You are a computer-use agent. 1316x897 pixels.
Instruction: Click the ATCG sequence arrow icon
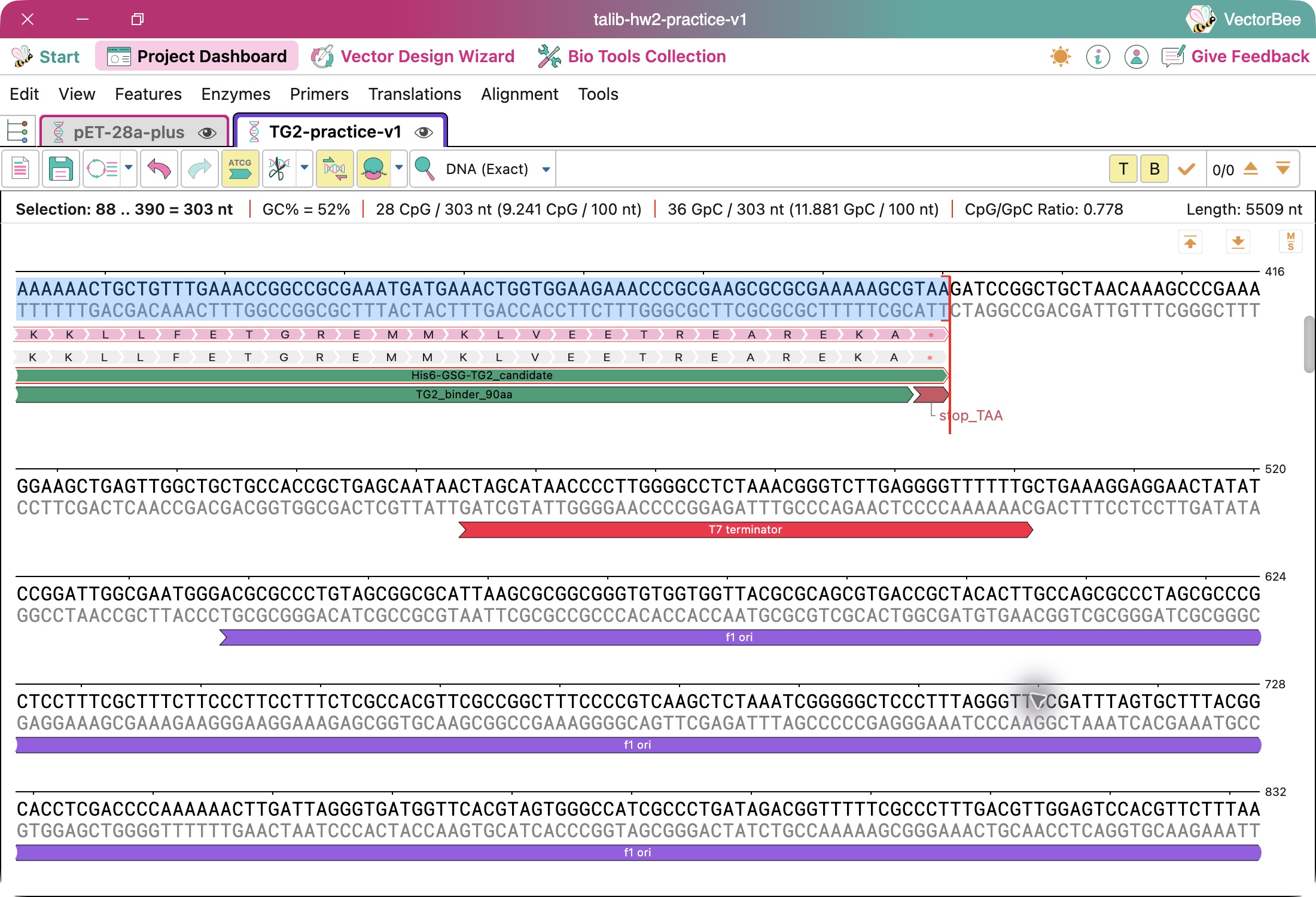tap(240, 169)
